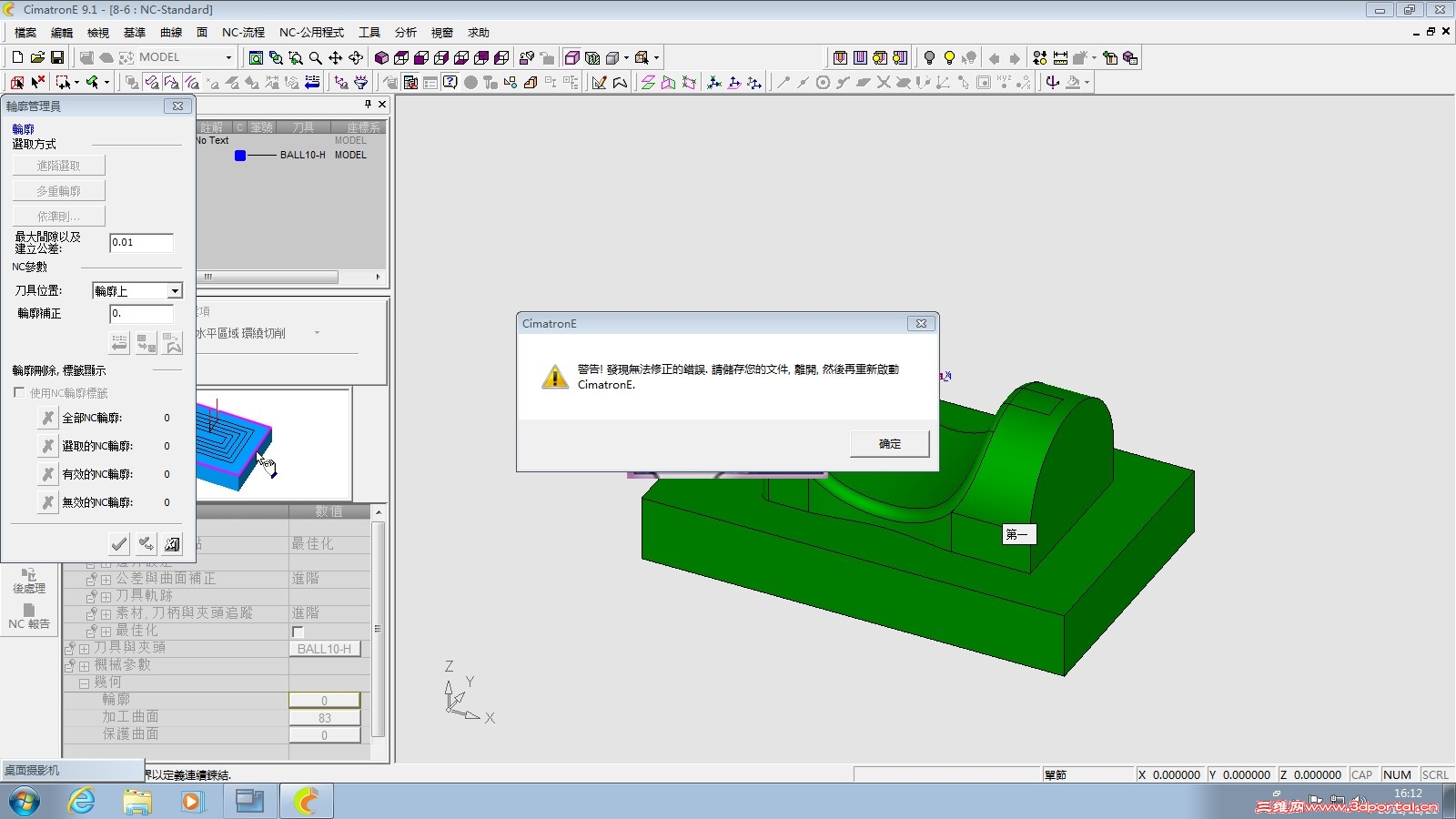Collapse the 幾何 tree node
Viewport: 1456px width, 819px height.
pyautogui.click(x=84, y=683)
